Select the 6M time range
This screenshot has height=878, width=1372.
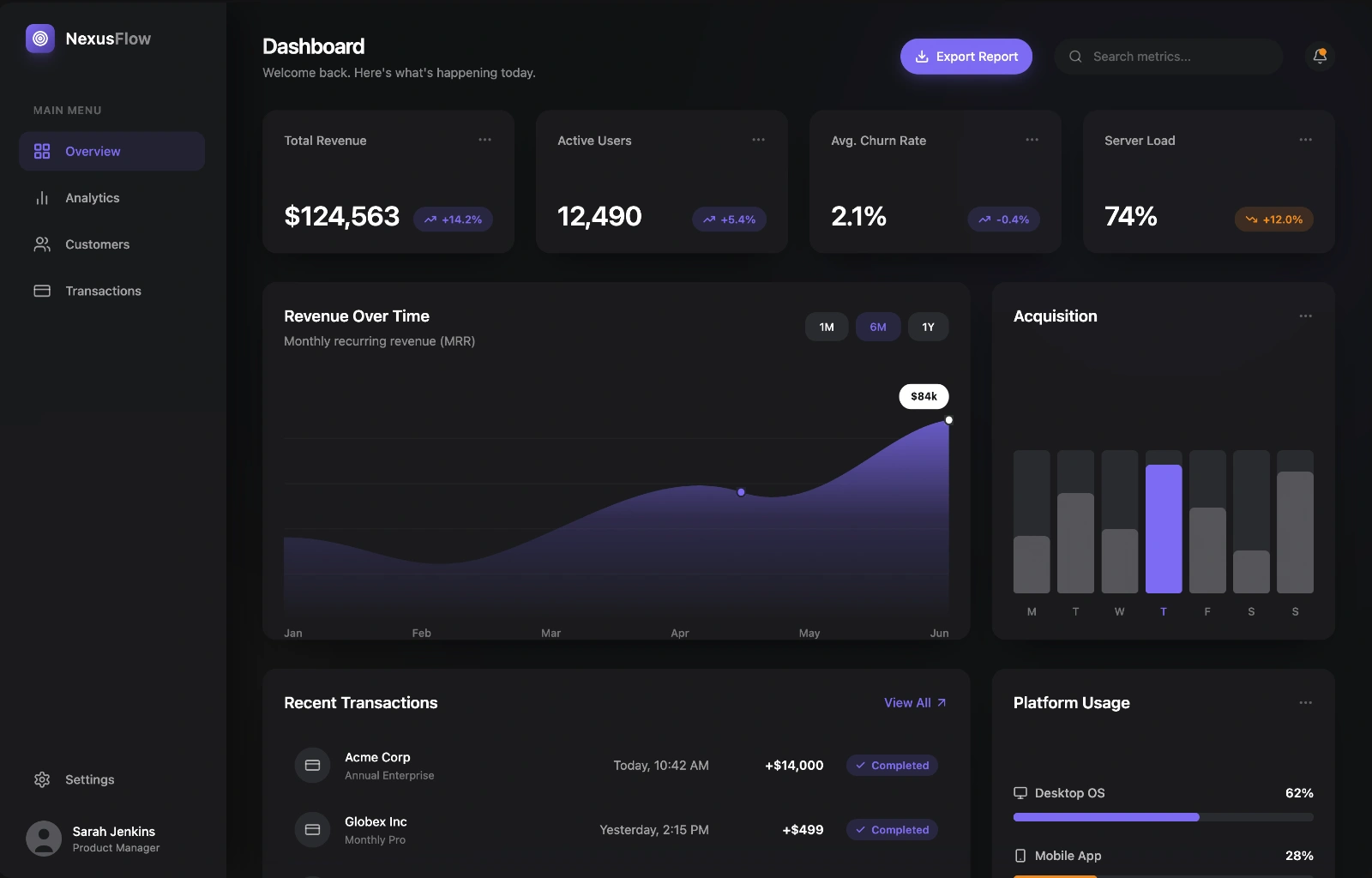pyautogui.click(x=877, y=327)
